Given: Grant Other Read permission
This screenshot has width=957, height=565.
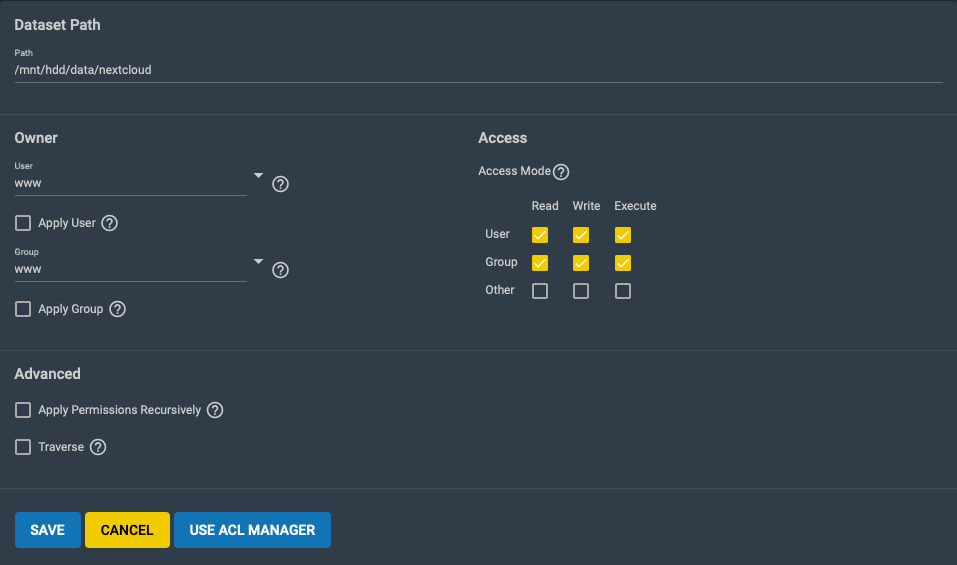Looking at the screenshot, I should (x=540, y=291).
